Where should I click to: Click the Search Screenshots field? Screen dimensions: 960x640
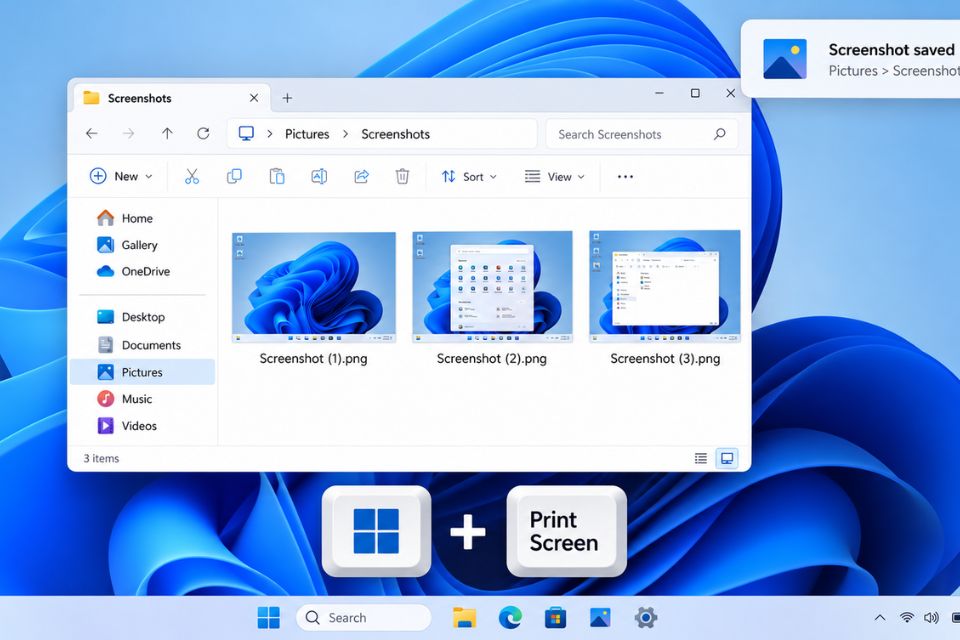coord(642,134)
